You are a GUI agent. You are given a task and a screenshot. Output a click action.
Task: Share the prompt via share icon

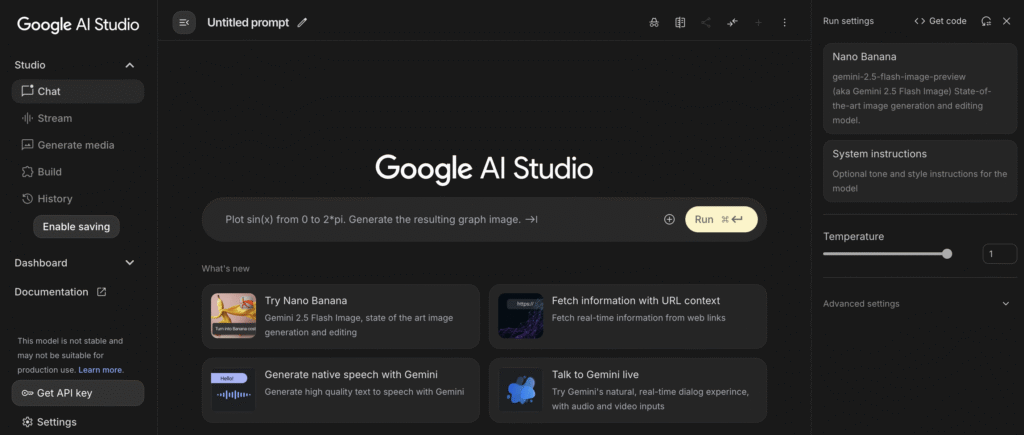pos(706,23)
